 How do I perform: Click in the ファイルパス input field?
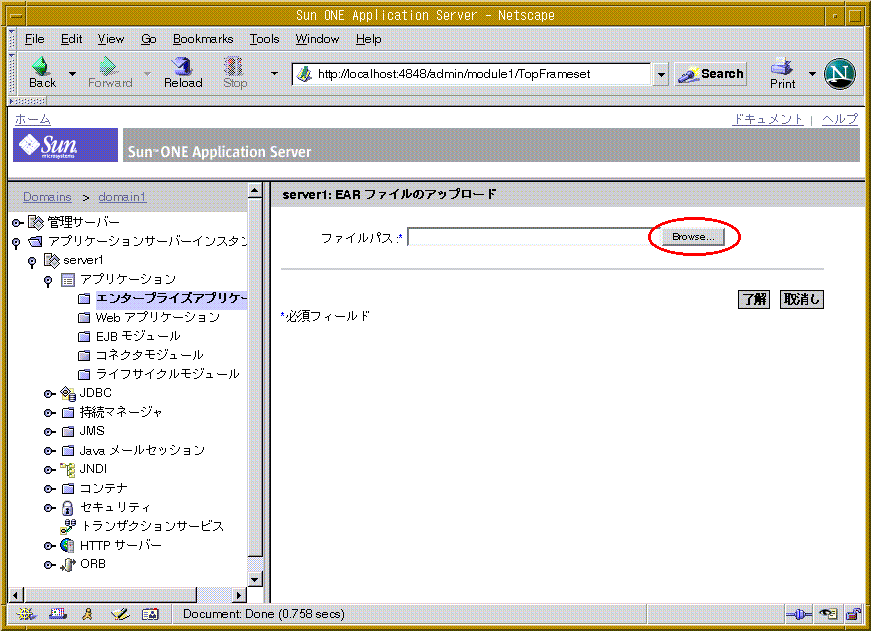coord(533,237)
